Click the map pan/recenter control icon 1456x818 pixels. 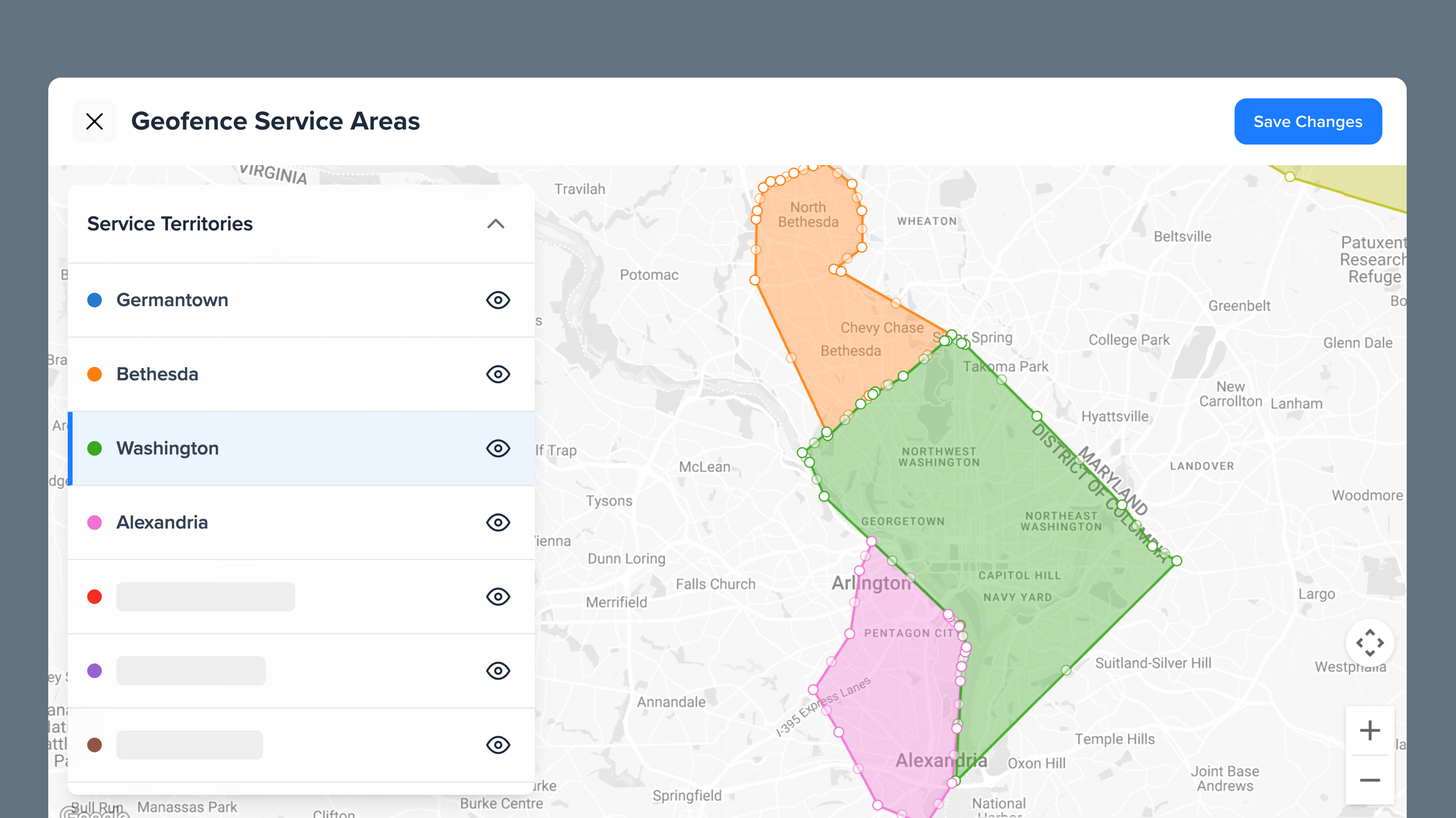pos(1369,643)
